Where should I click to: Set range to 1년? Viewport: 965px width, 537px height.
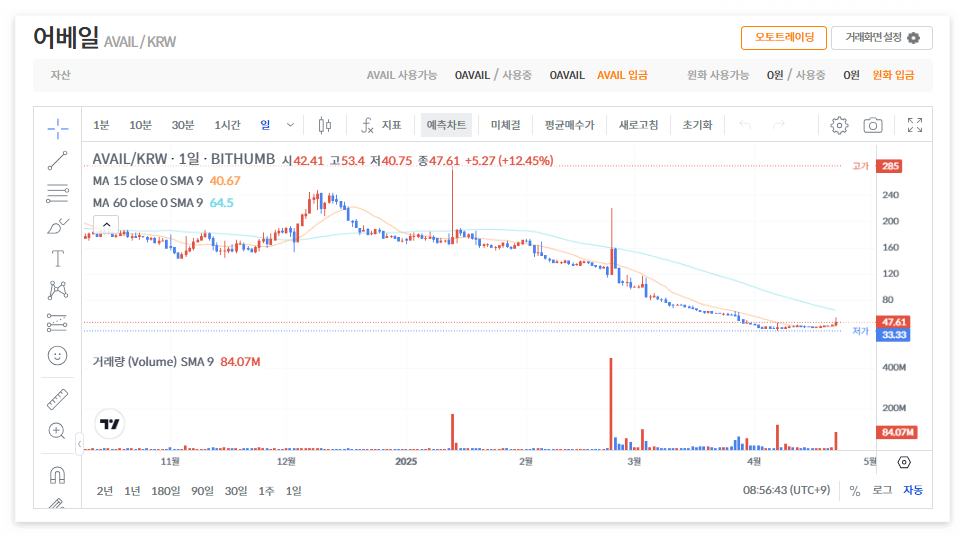pyautogui.click(x=132, y=491)
